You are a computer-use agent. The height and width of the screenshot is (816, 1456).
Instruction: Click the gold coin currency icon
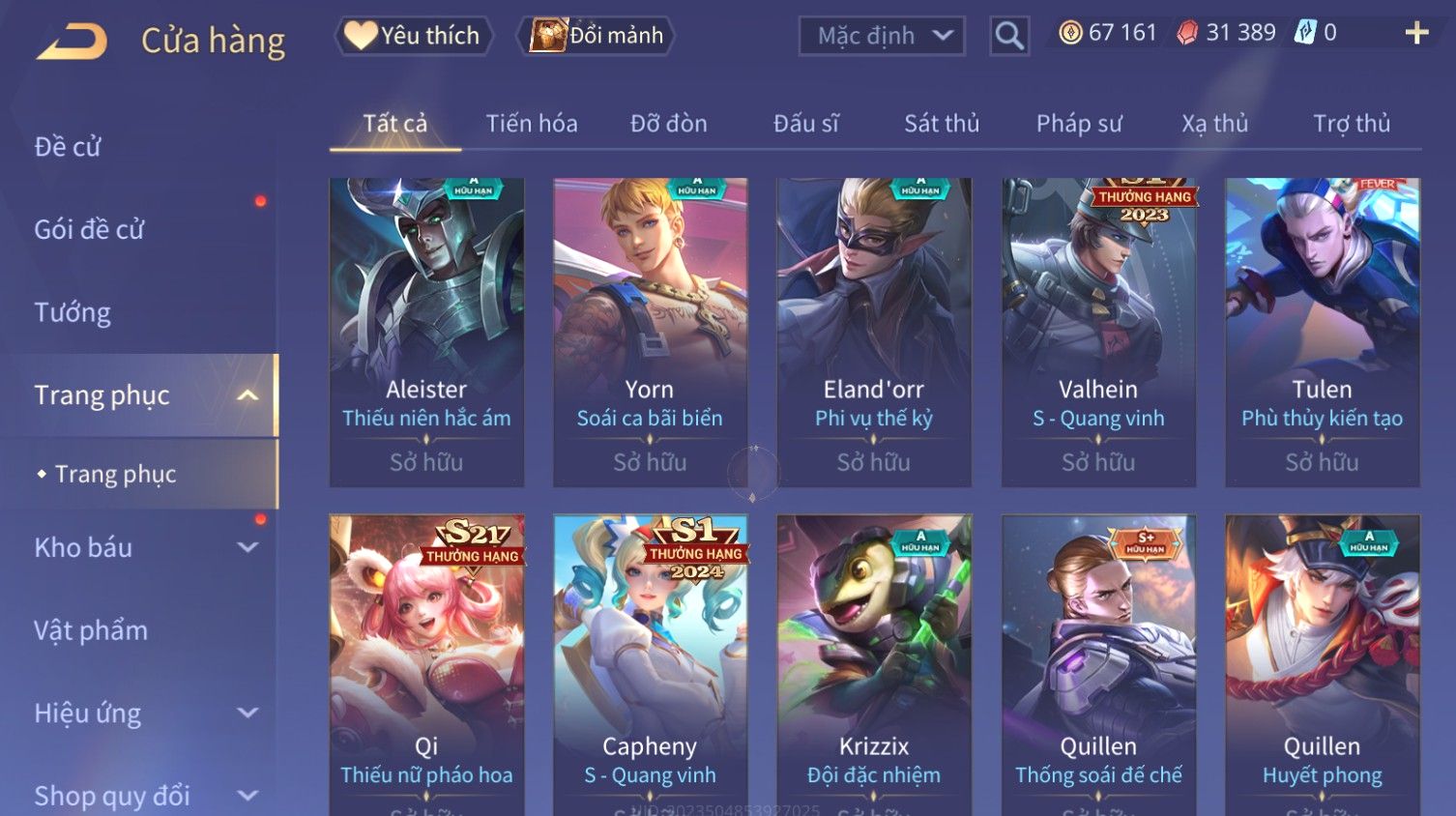pyautogui.click(x=1070, y=33)
